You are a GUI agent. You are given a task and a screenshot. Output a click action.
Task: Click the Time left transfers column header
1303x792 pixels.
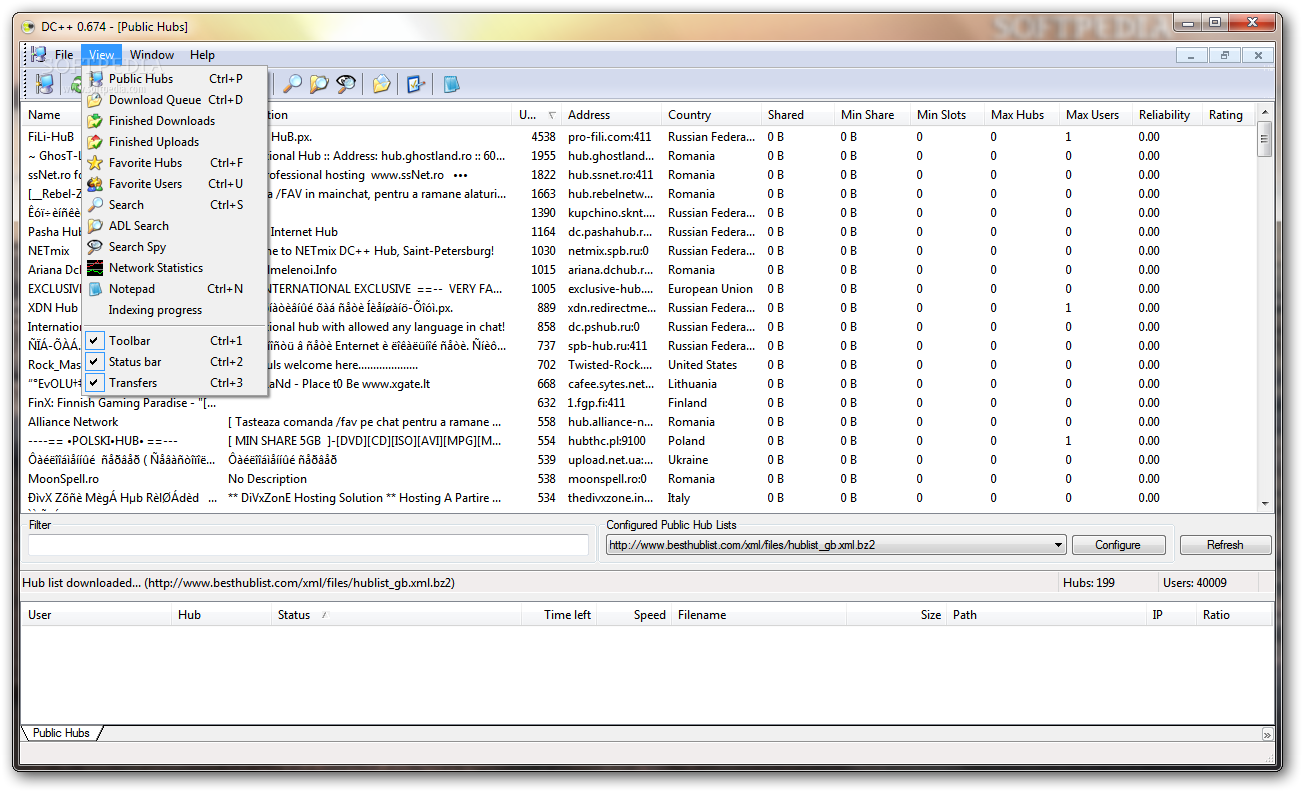pyautogui.click(x=559, y=615)
